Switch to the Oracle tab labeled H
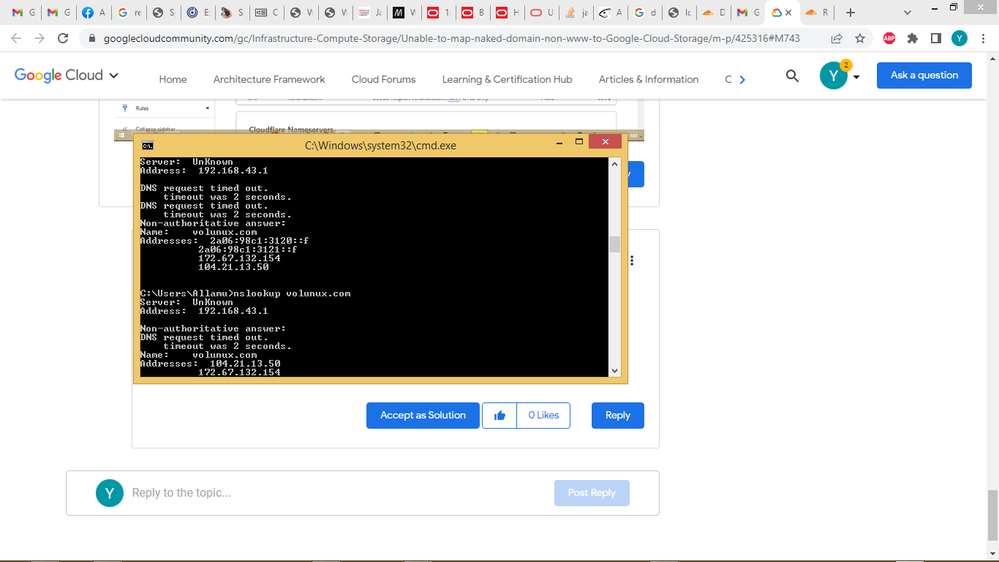 (x=507, y=12)
